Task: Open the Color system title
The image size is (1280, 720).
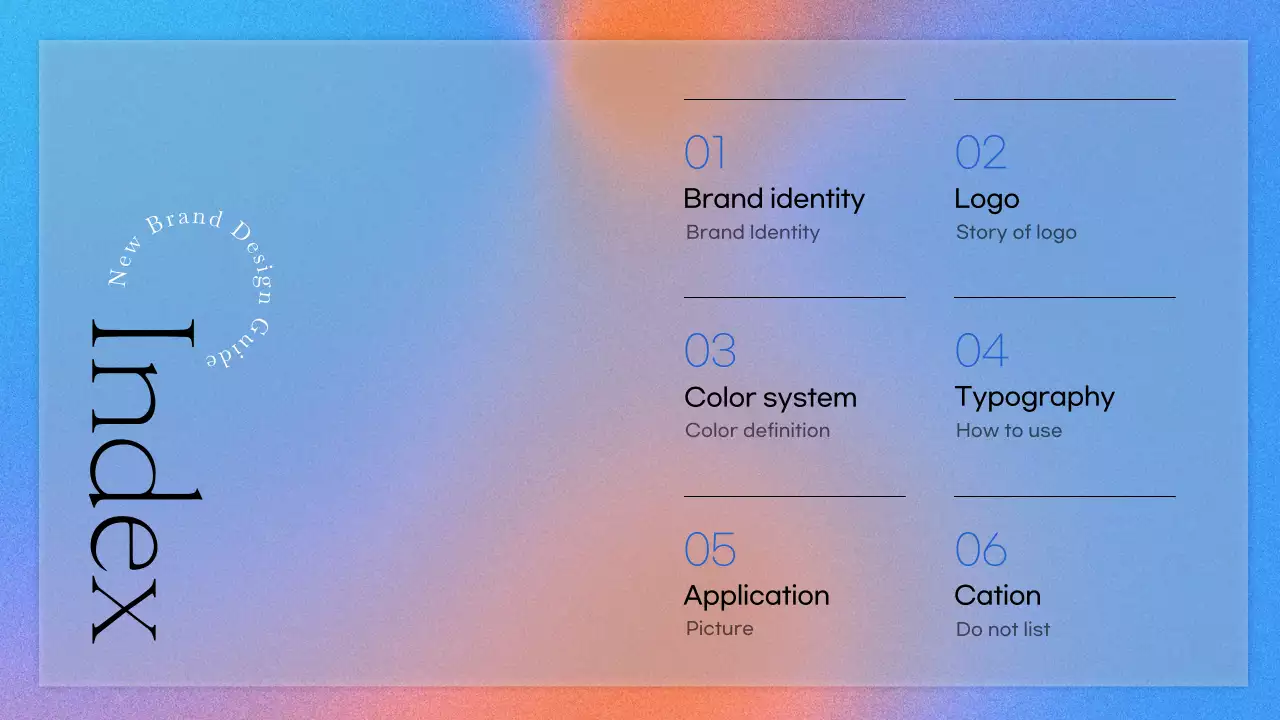Action: pos(770,397)
